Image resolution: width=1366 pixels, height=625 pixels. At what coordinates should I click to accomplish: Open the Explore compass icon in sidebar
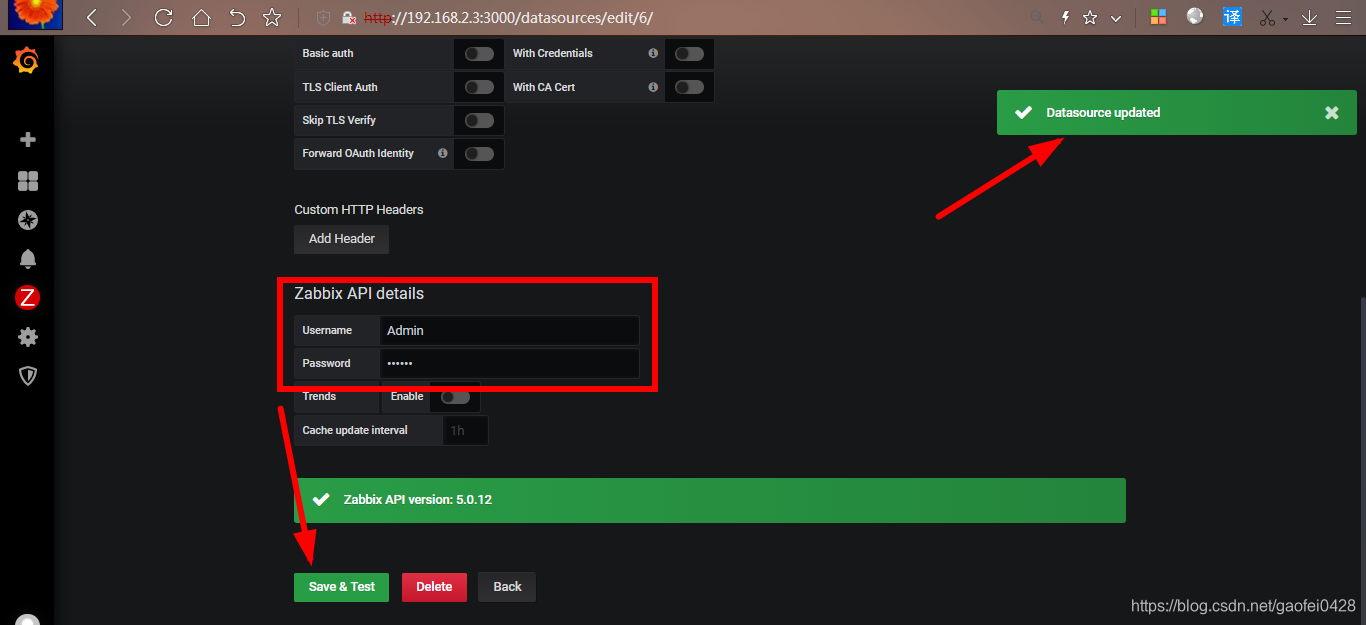pyautogui.click(x=28, y=220)
